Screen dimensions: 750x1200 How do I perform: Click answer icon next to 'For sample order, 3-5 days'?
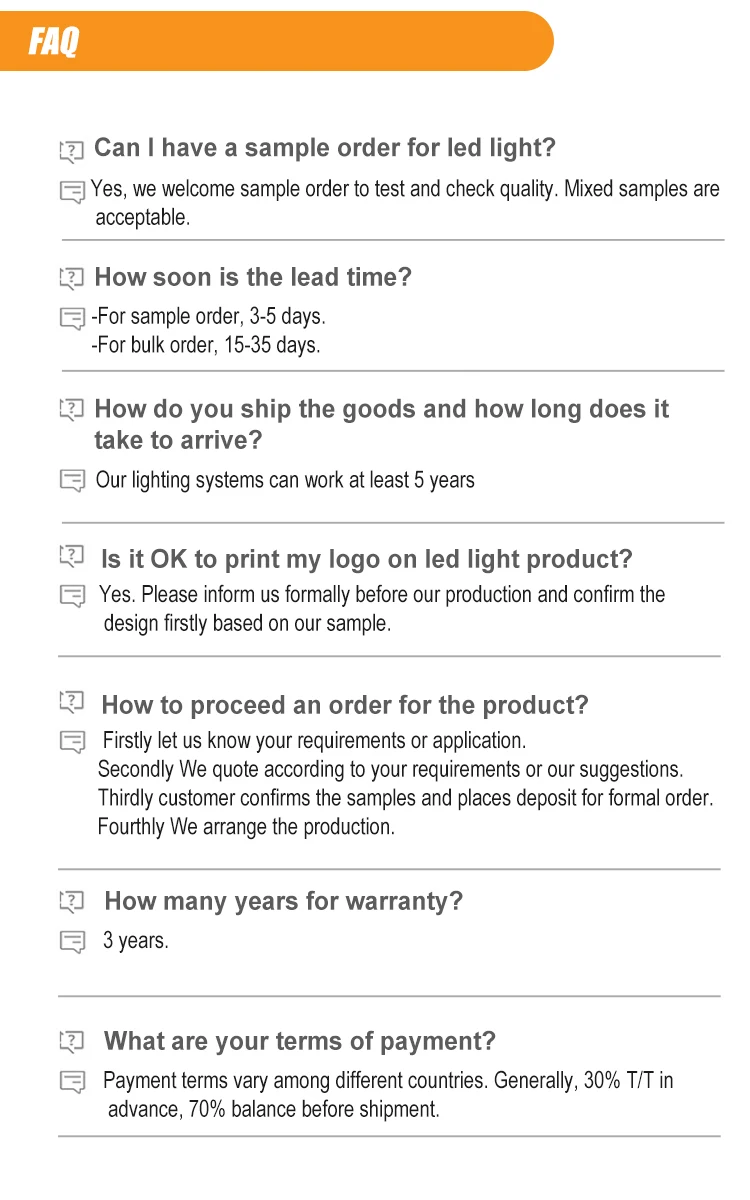coord(72,319)
